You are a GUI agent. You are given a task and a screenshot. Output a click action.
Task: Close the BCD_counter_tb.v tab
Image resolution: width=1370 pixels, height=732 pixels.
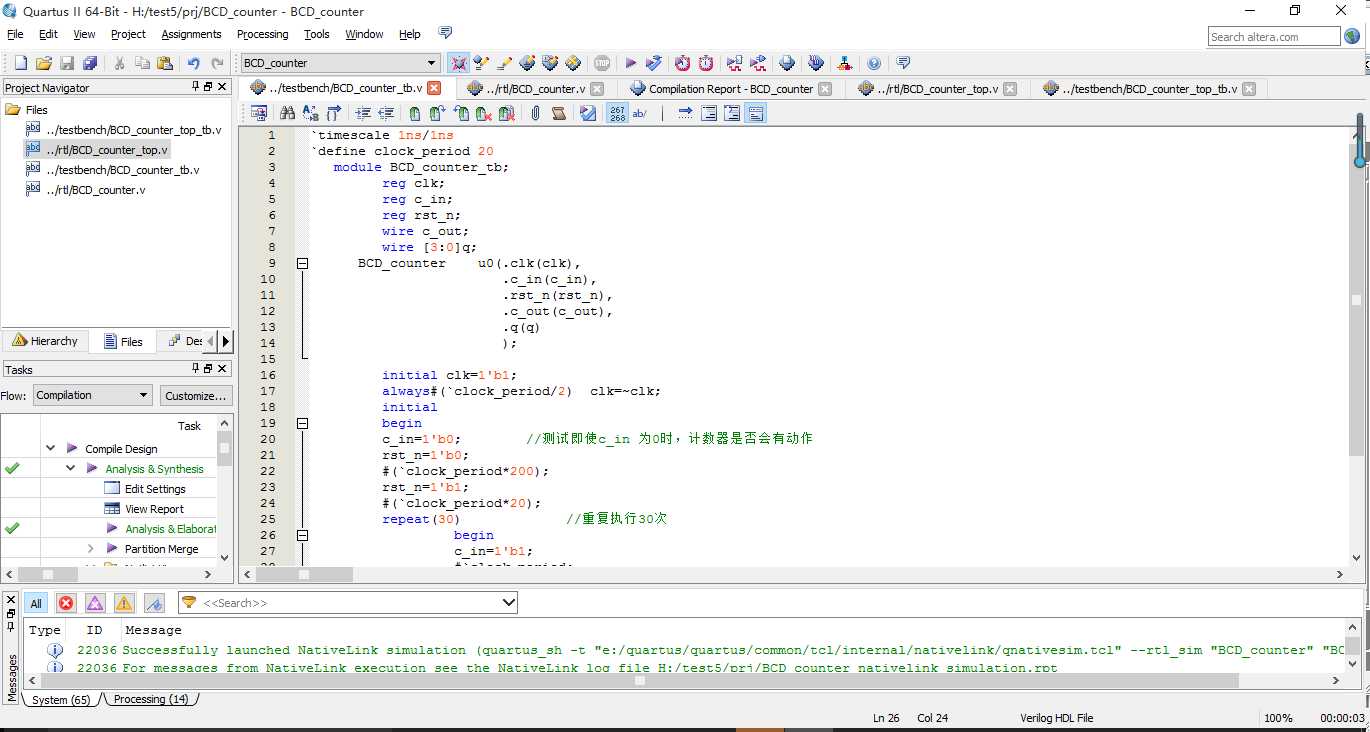(434, 88)
